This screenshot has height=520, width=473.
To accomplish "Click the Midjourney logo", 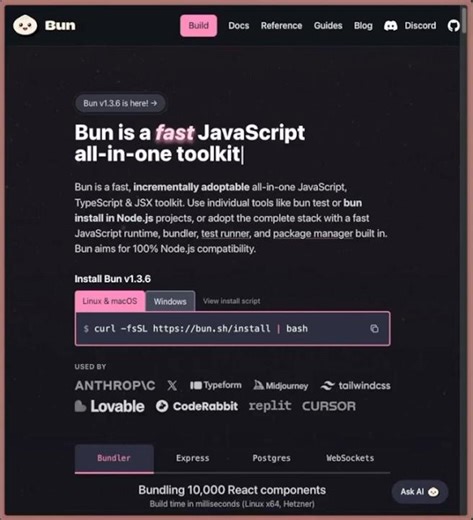I will [281, 386].
